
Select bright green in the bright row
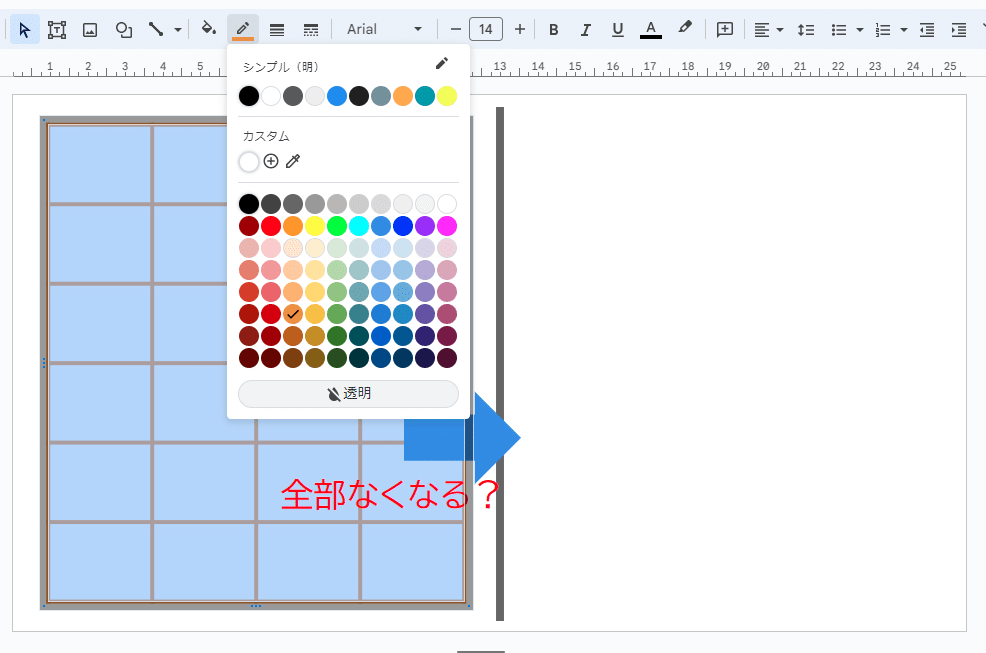click(337, 226)
